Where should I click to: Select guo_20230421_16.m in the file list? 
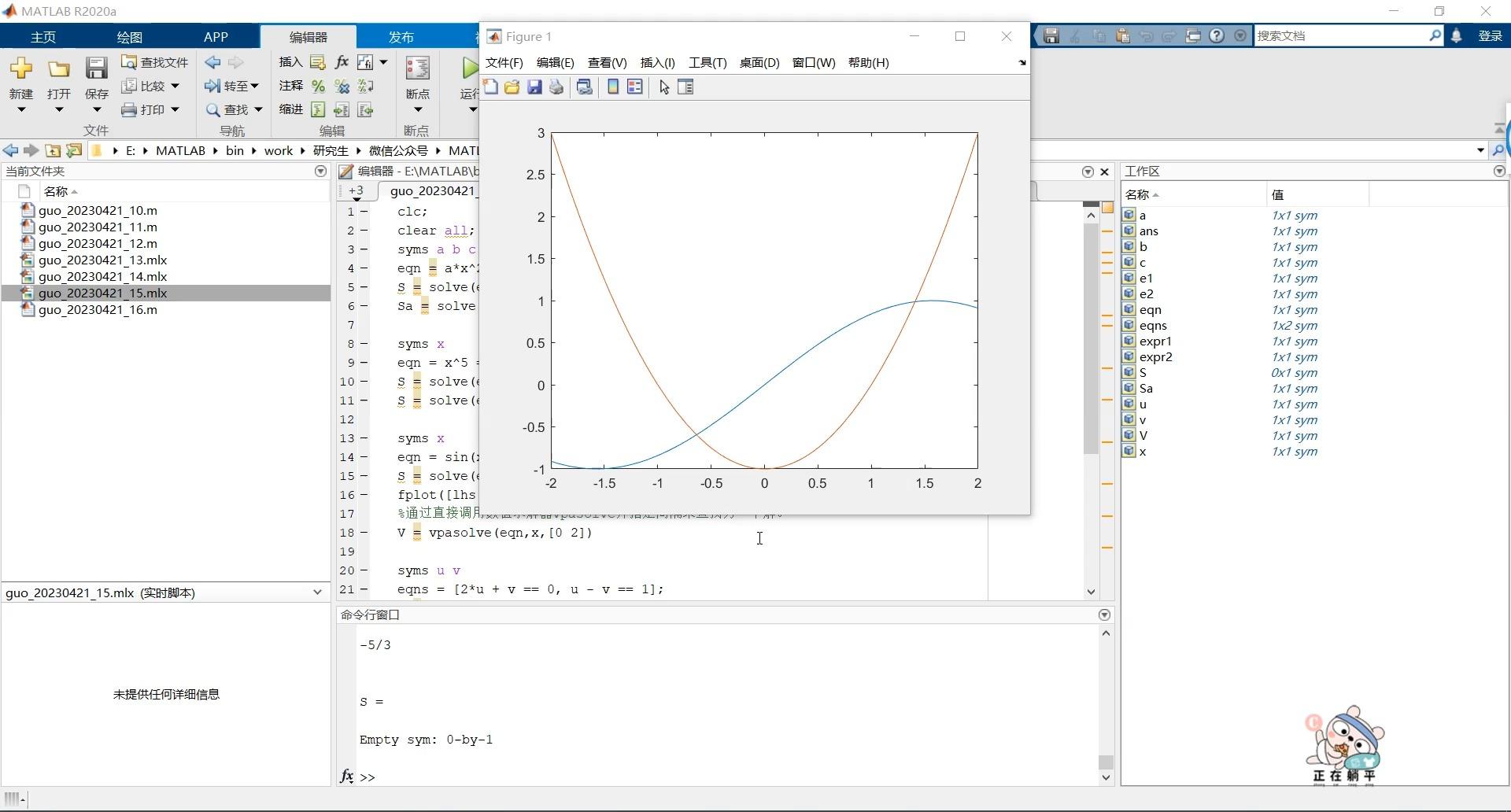coord(98,310)
